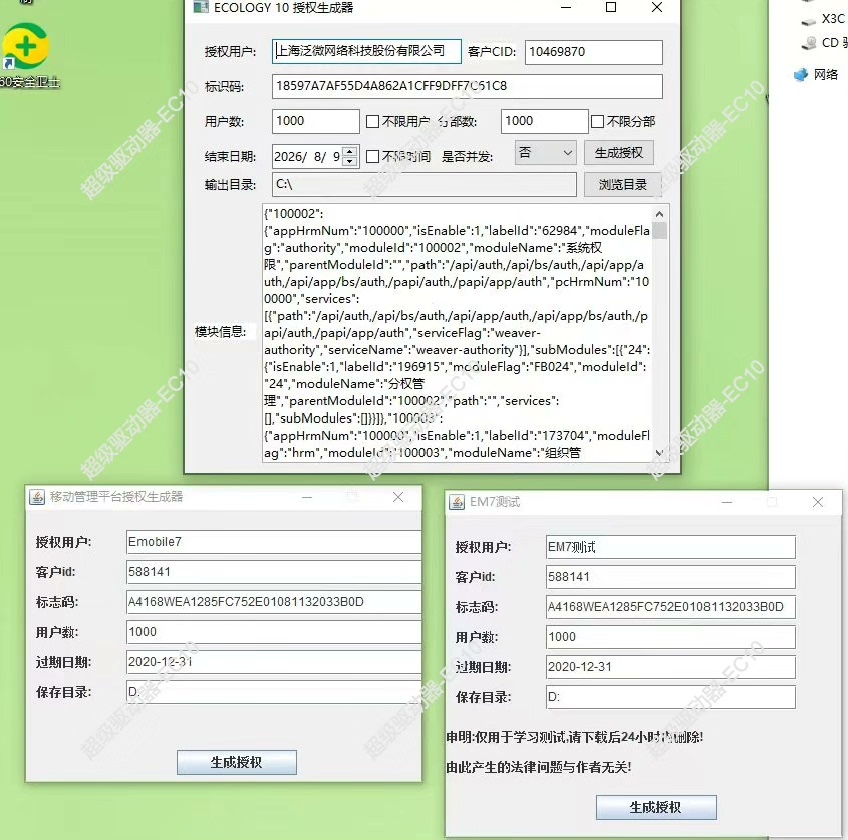Close the mobile platform generator window
Viewport: 848px width, 840px height.
pos(398,497)
